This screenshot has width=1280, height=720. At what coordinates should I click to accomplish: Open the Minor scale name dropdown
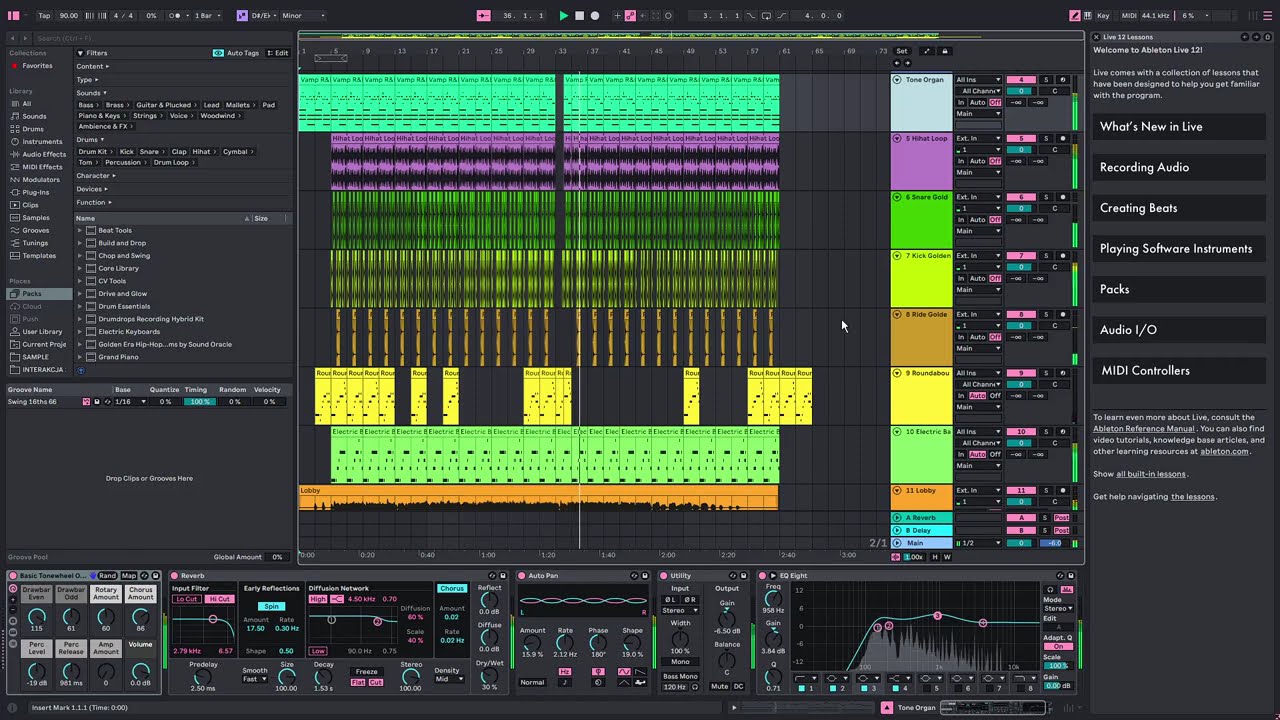click(x=303, y=16)
